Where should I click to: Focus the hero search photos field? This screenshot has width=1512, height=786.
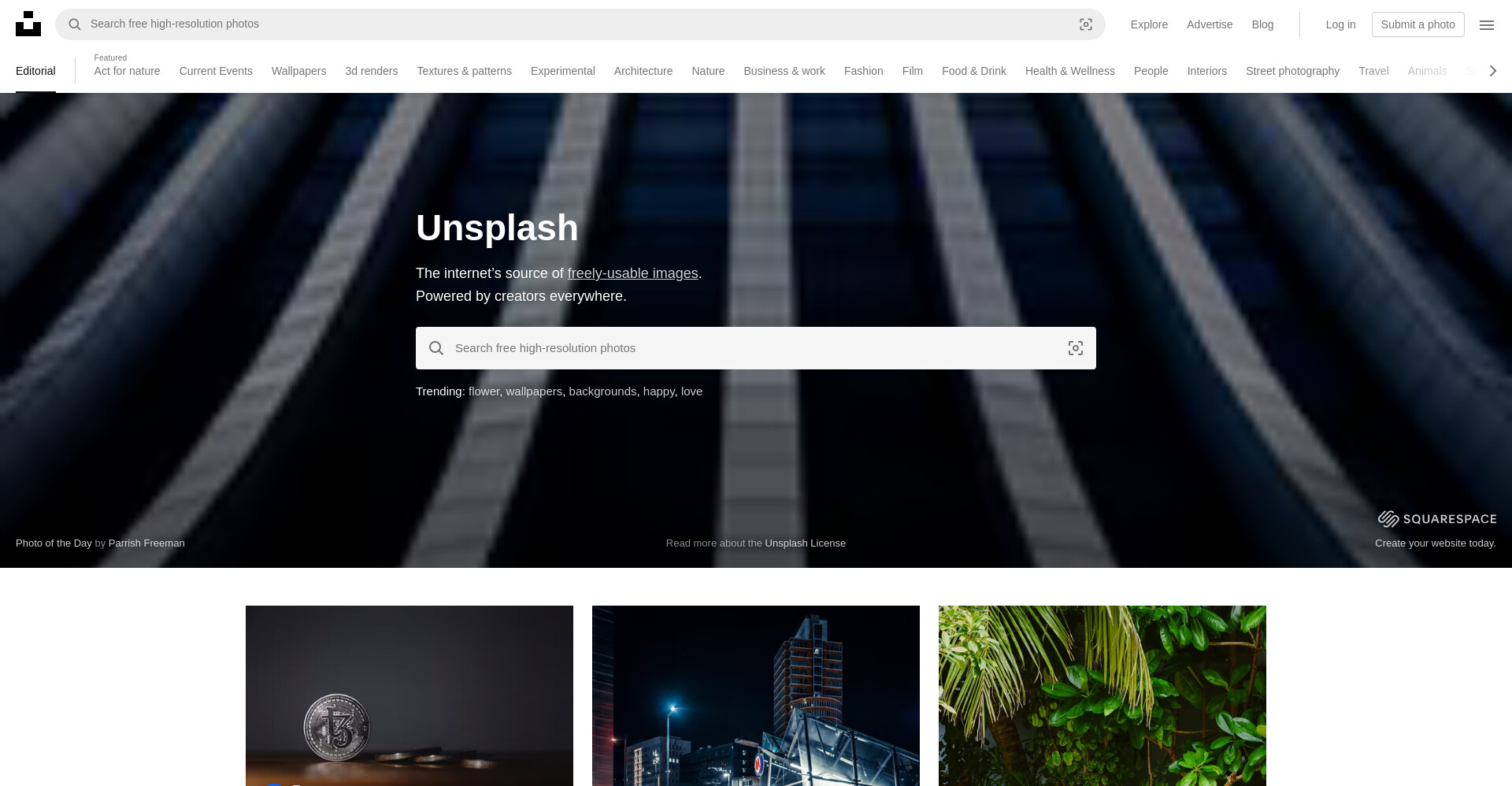pyautogui.click(x=756, y=348)
